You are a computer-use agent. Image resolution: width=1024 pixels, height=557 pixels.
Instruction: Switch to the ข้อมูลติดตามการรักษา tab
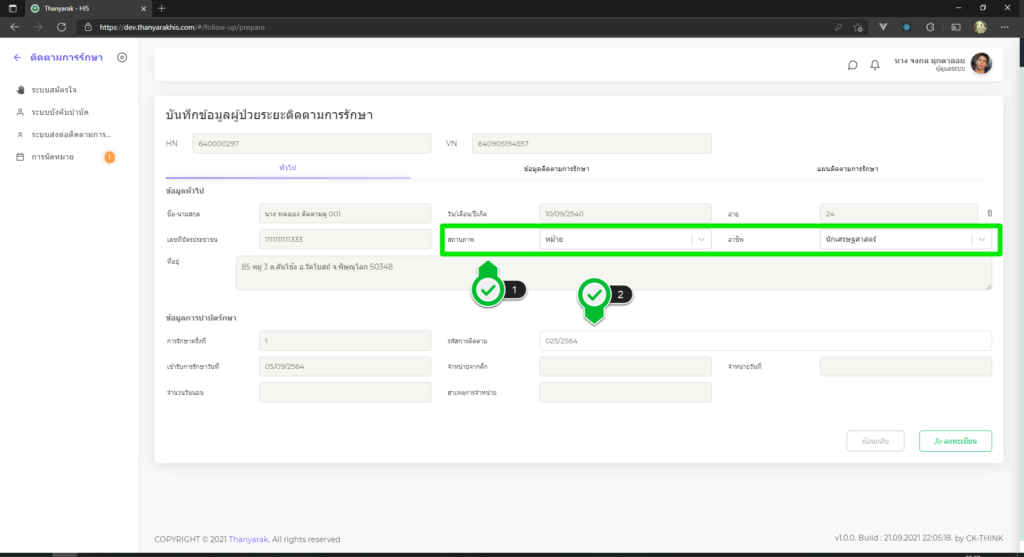[x=556, y=169]
